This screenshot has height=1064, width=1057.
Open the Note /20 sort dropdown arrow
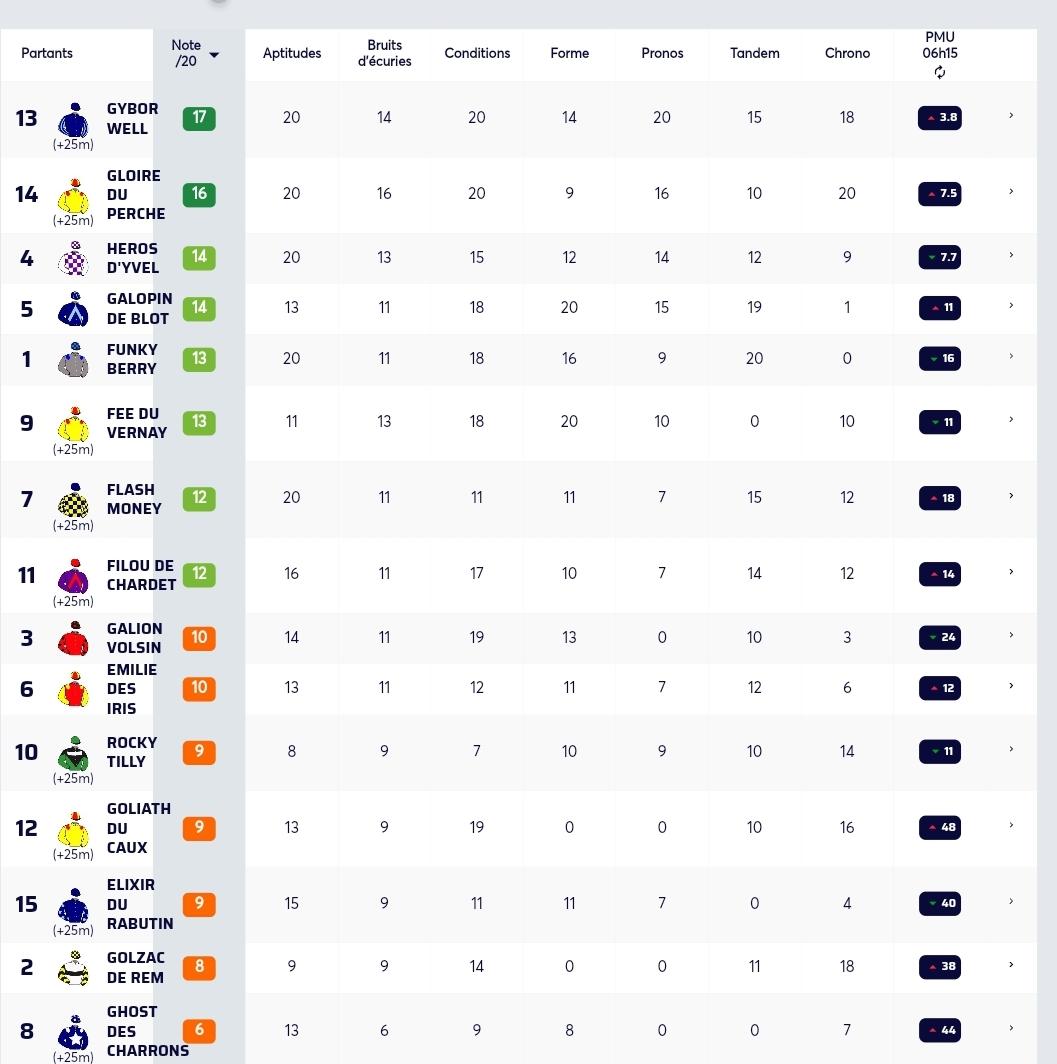point(214,55)
